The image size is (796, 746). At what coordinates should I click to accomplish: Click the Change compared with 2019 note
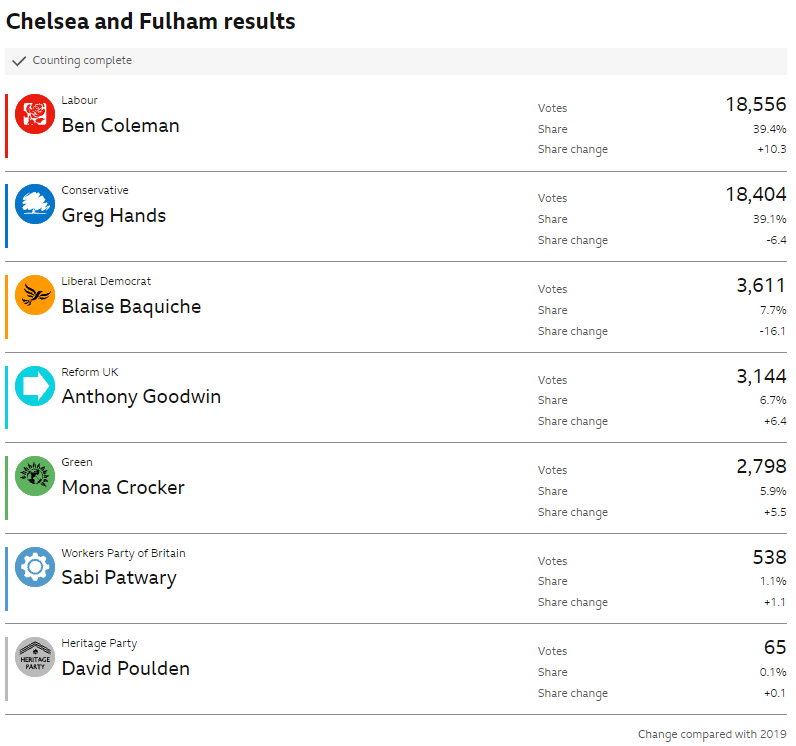click(711, 734)
